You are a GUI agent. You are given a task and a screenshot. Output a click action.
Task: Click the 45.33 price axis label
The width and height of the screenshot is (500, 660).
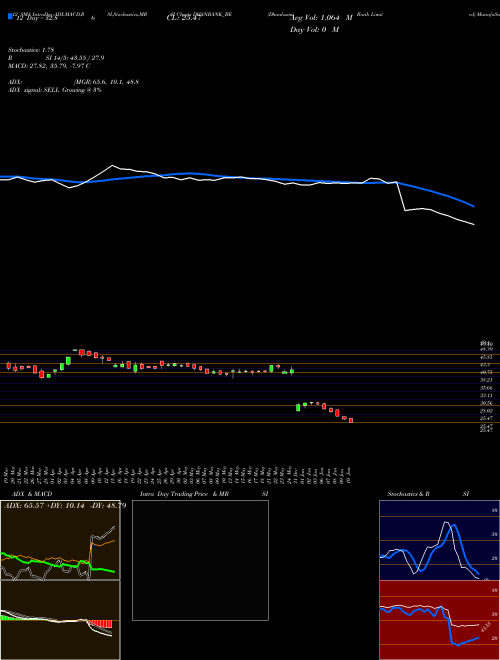487,357
